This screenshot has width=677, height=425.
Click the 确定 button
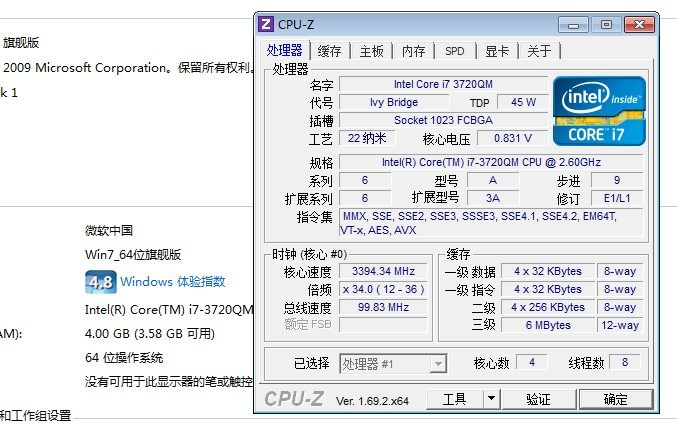pyautogui.click(x=616, y=399)
